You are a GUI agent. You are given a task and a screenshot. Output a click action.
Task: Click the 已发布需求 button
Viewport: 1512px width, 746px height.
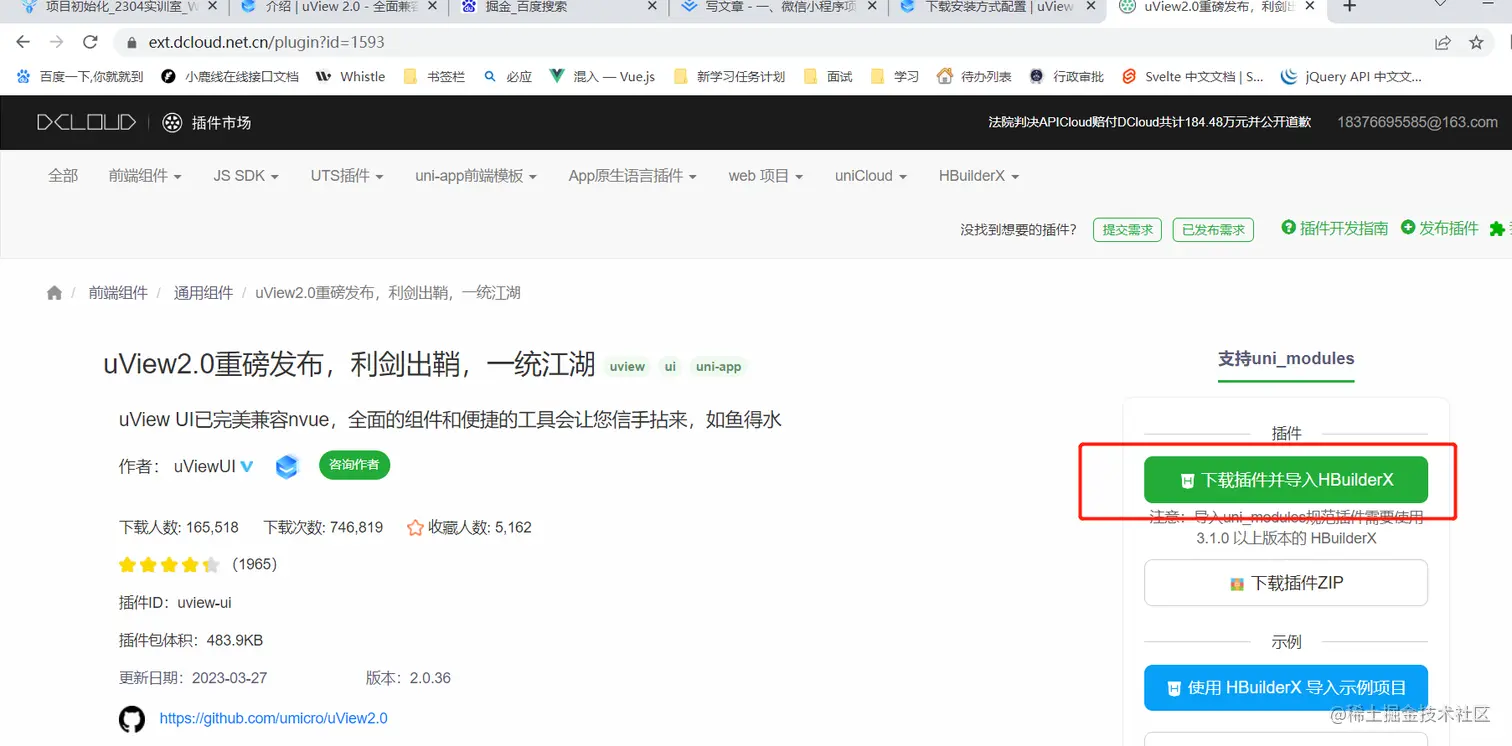pyautogui.click(x=1213, y=229)
